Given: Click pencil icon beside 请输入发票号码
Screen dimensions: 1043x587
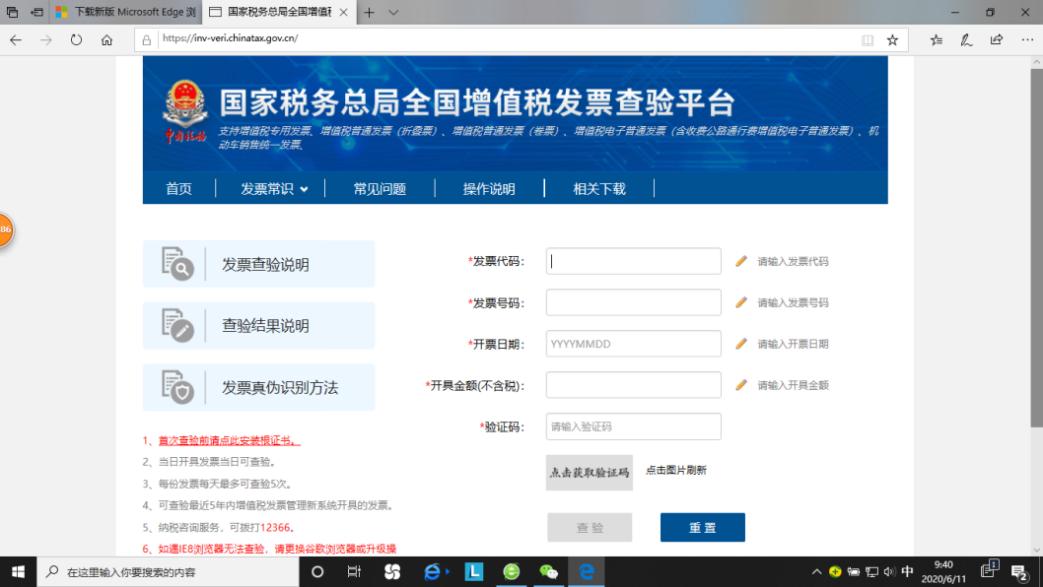Looking at the screenshot, I should point(741,303).
